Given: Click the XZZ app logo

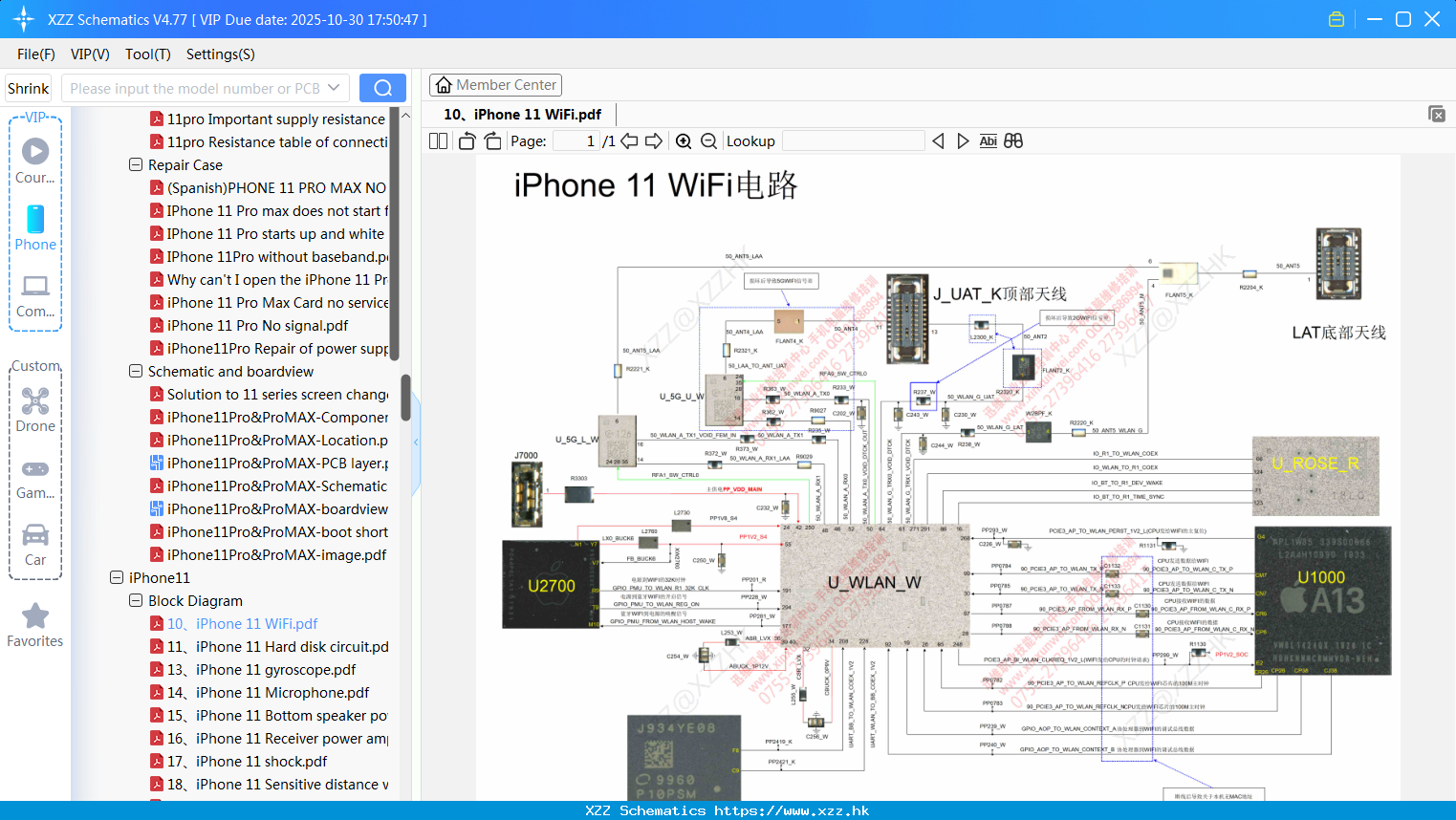Looking at the screenshot, I should point(24,19).
